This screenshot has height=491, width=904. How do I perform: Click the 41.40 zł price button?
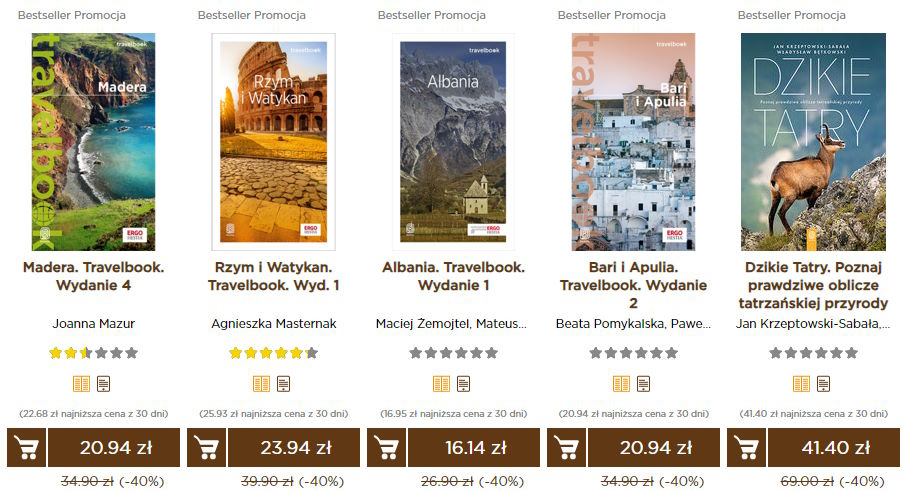[834, 447]
